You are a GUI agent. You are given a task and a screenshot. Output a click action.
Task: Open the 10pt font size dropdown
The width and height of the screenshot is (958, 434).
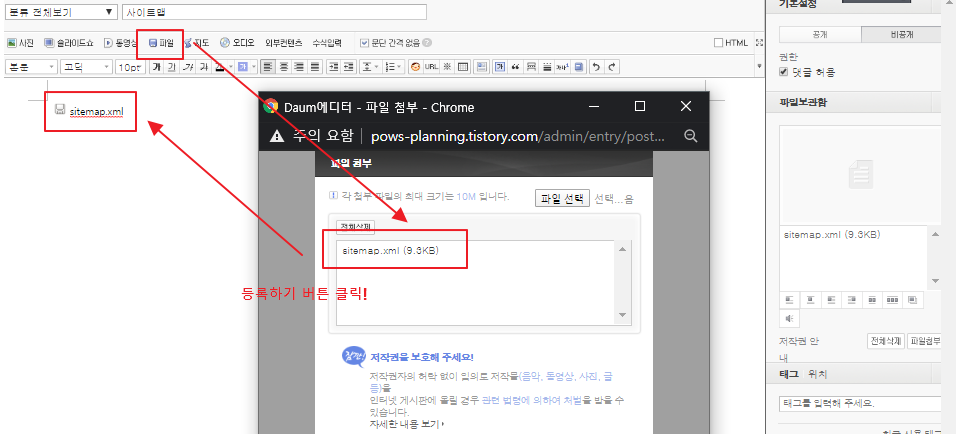pos(130,67)
